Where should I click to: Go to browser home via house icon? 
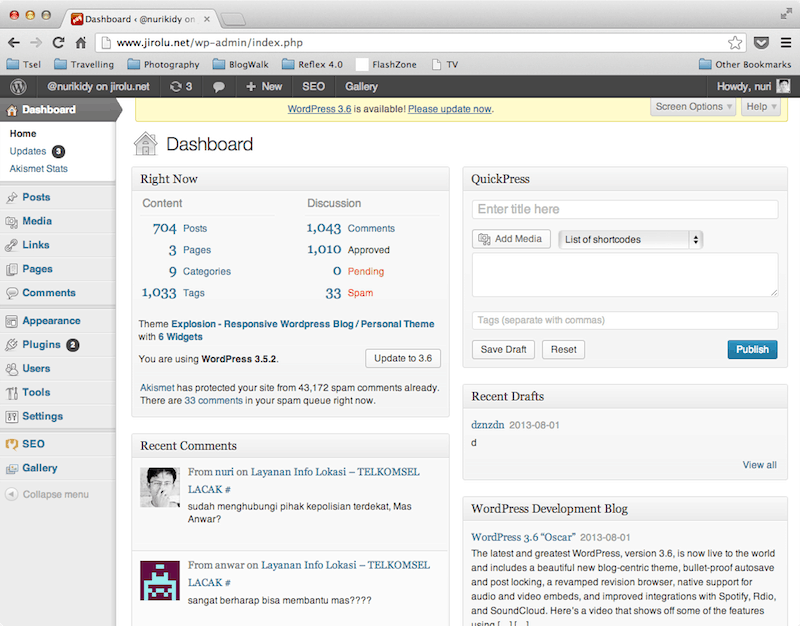pos(82,43)
